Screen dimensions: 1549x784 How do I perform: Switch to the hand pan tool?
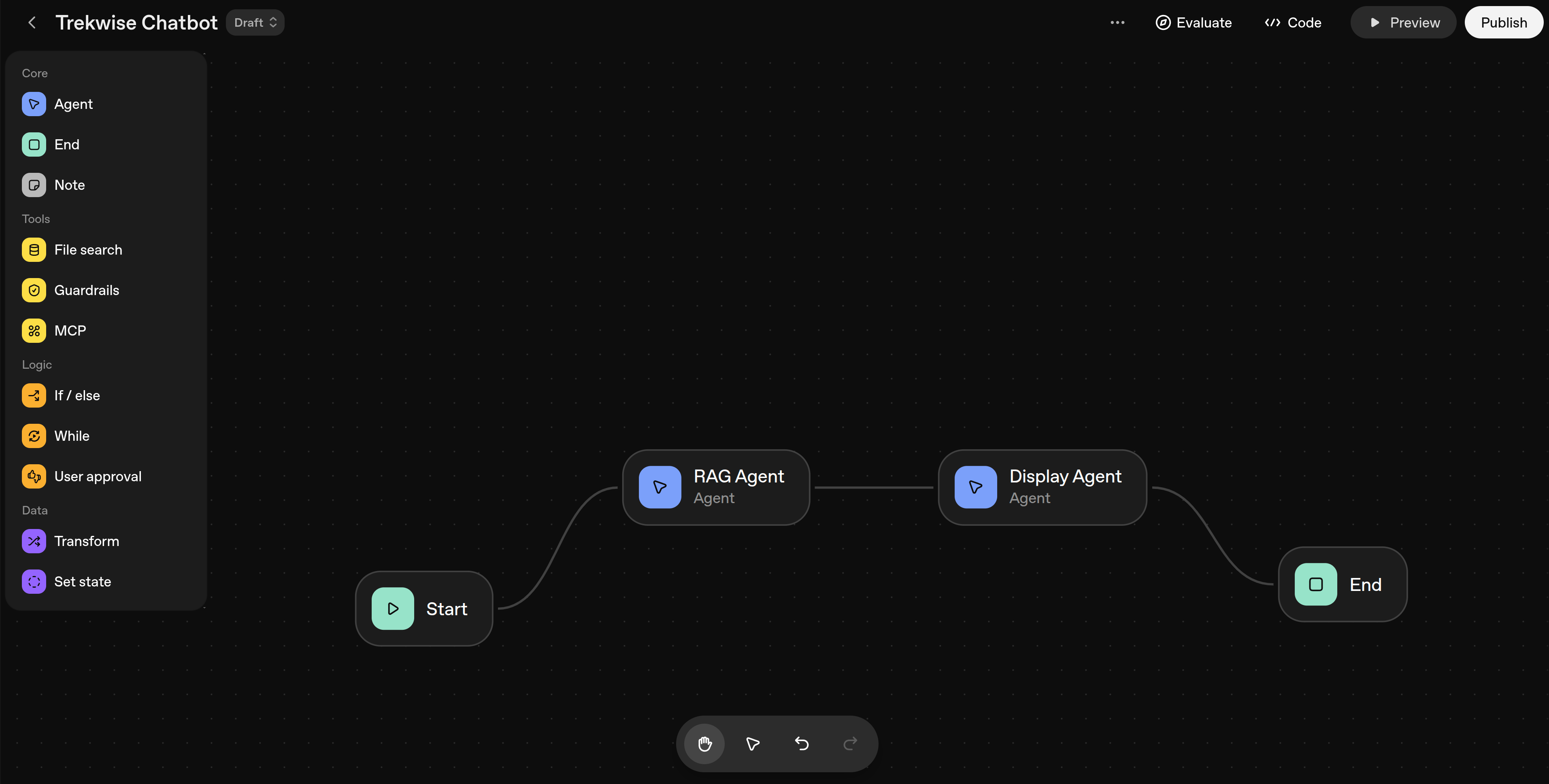[704, 744]
